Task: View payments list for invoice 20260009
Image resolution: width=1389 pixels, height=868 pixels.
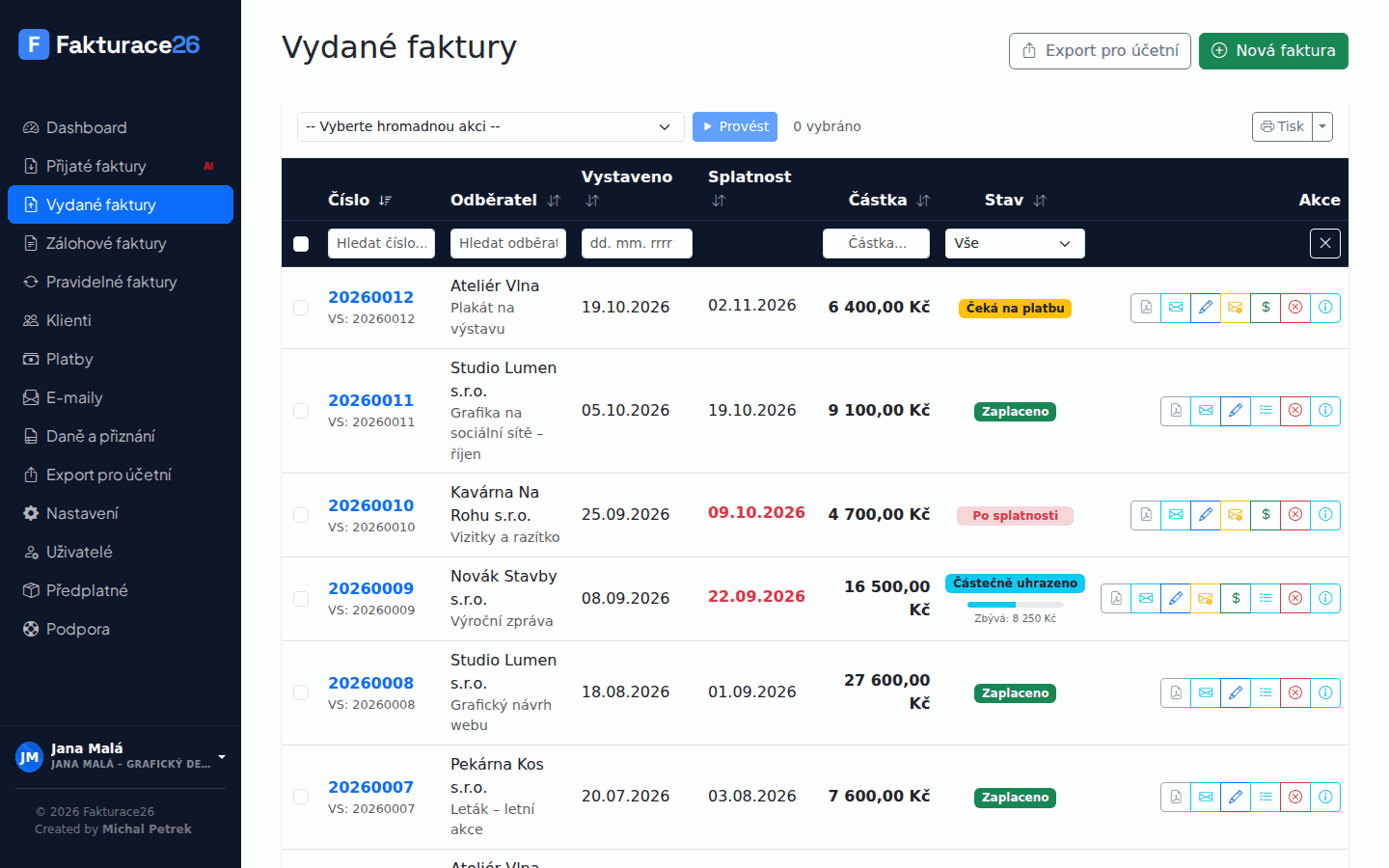Action: coord(1266,599)
